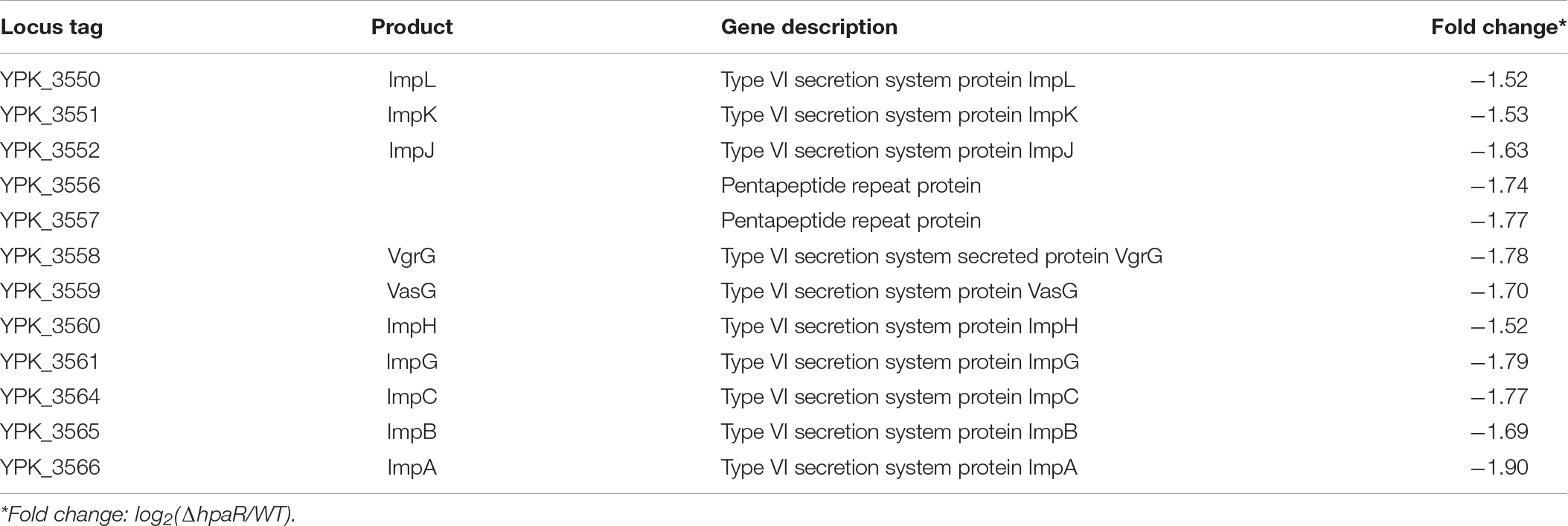The width and height of the screenshot is (1568, 526).
Task: Click the fold change value −1.63
Action: [1499, 150]
